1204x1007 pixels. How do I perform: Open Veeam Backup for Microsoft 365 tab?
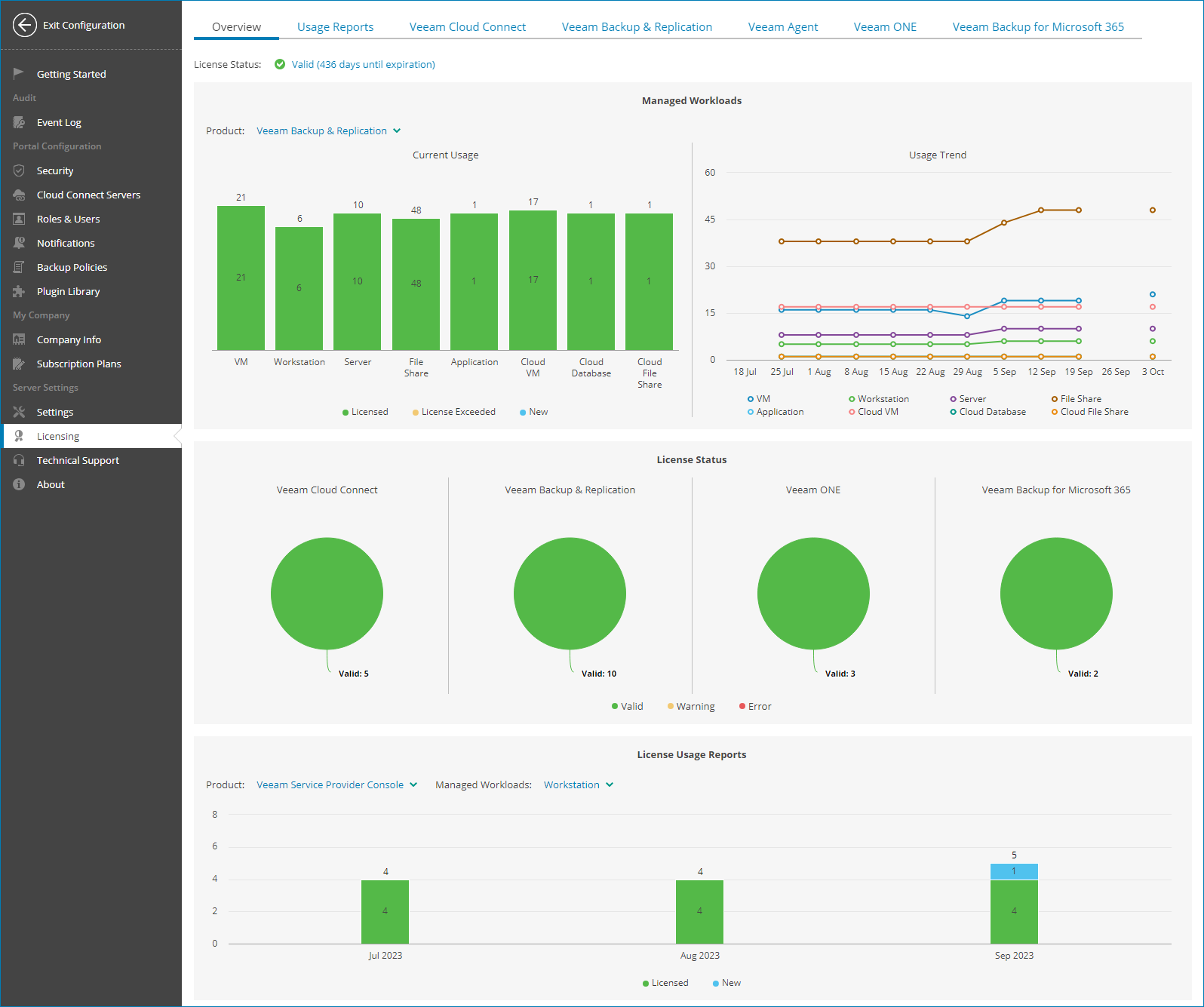(1038, 27)
